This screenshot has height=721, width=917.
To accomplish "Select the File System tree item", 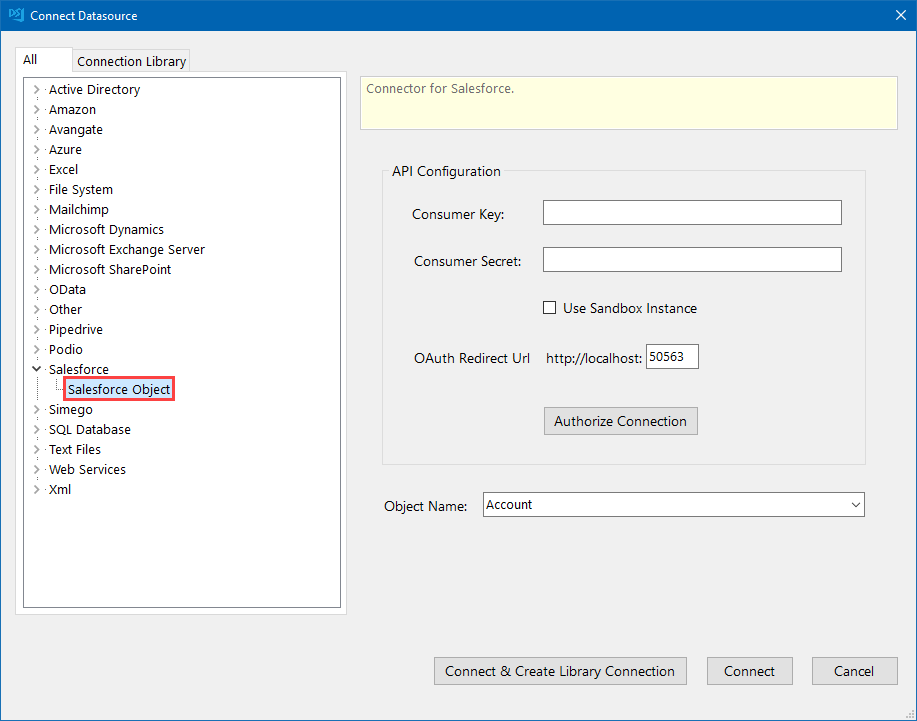I will pos(81,189).
